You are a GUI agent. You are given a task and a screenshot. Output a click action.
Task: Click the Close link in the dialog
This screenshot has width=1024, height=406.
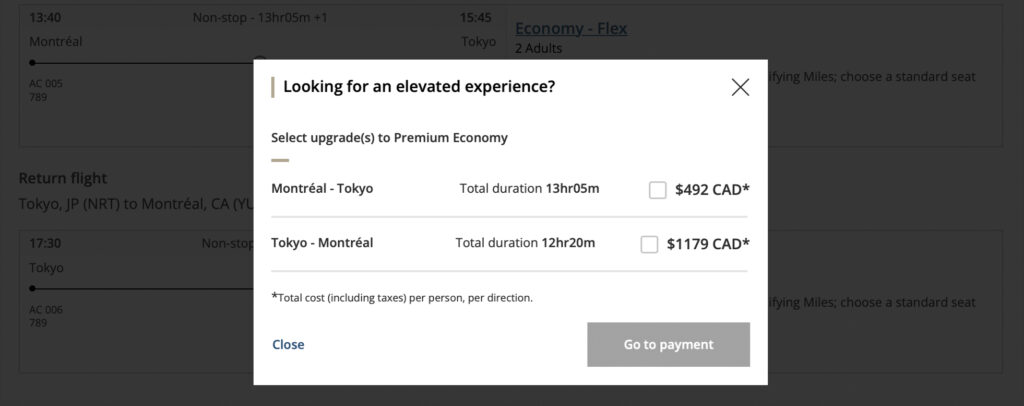point(288,345)
